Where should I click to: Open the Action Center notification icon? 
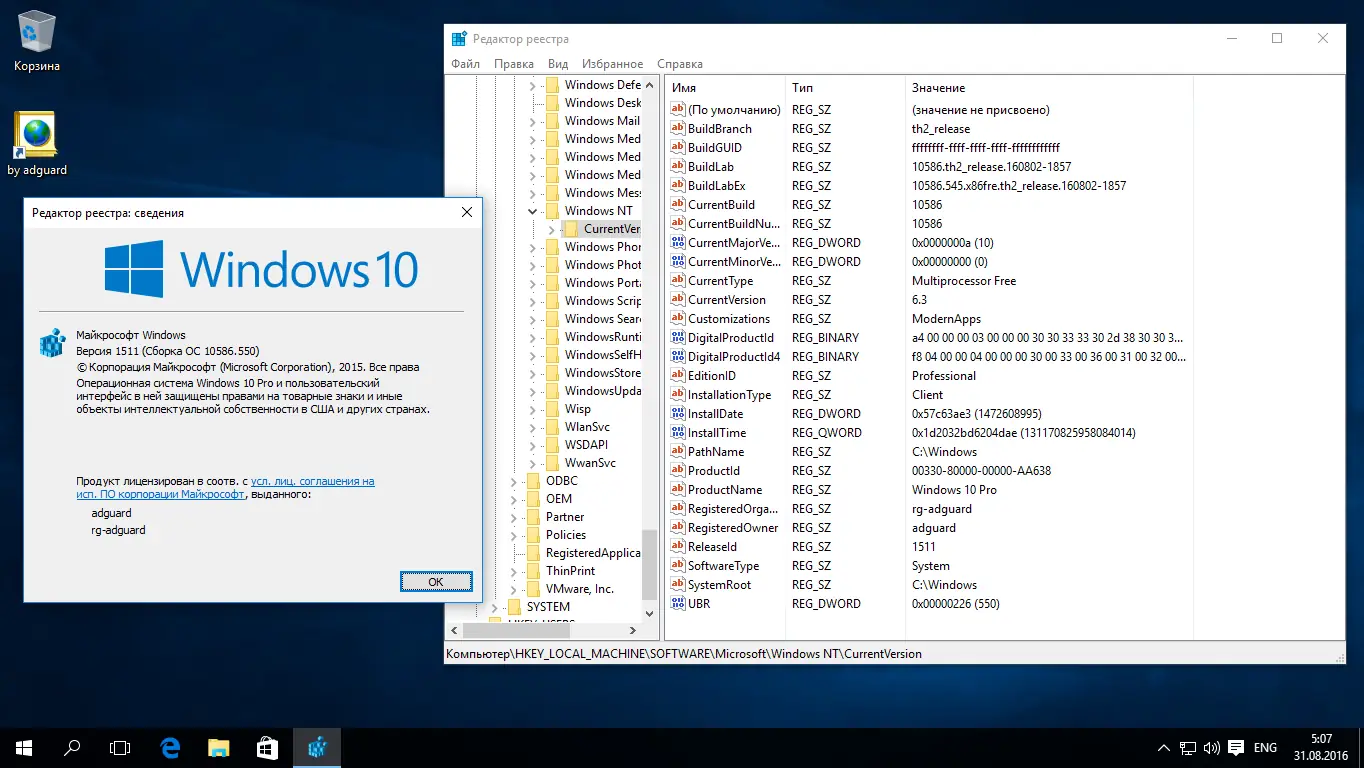(1236, 747)
